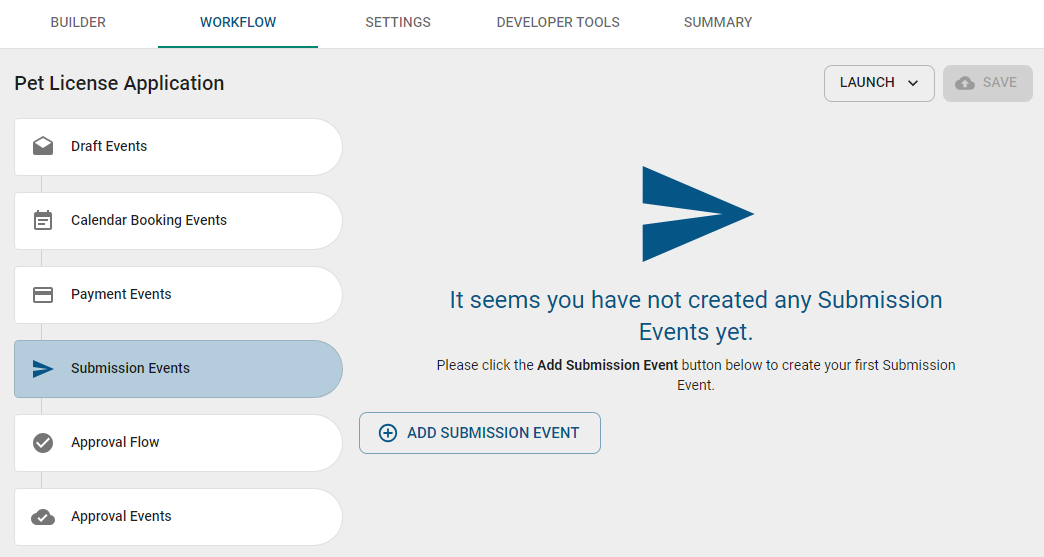
Task: Switch to the Builder tab
Action: click(78, 23)
